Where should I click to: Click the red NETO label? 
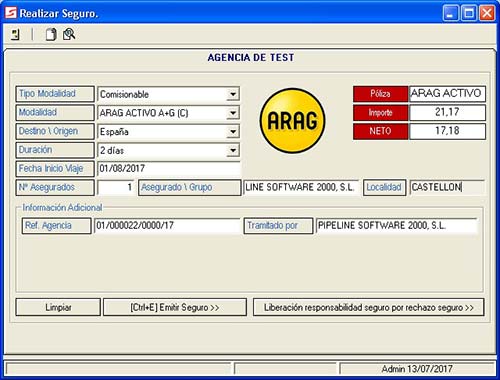(x=380, y=131)
